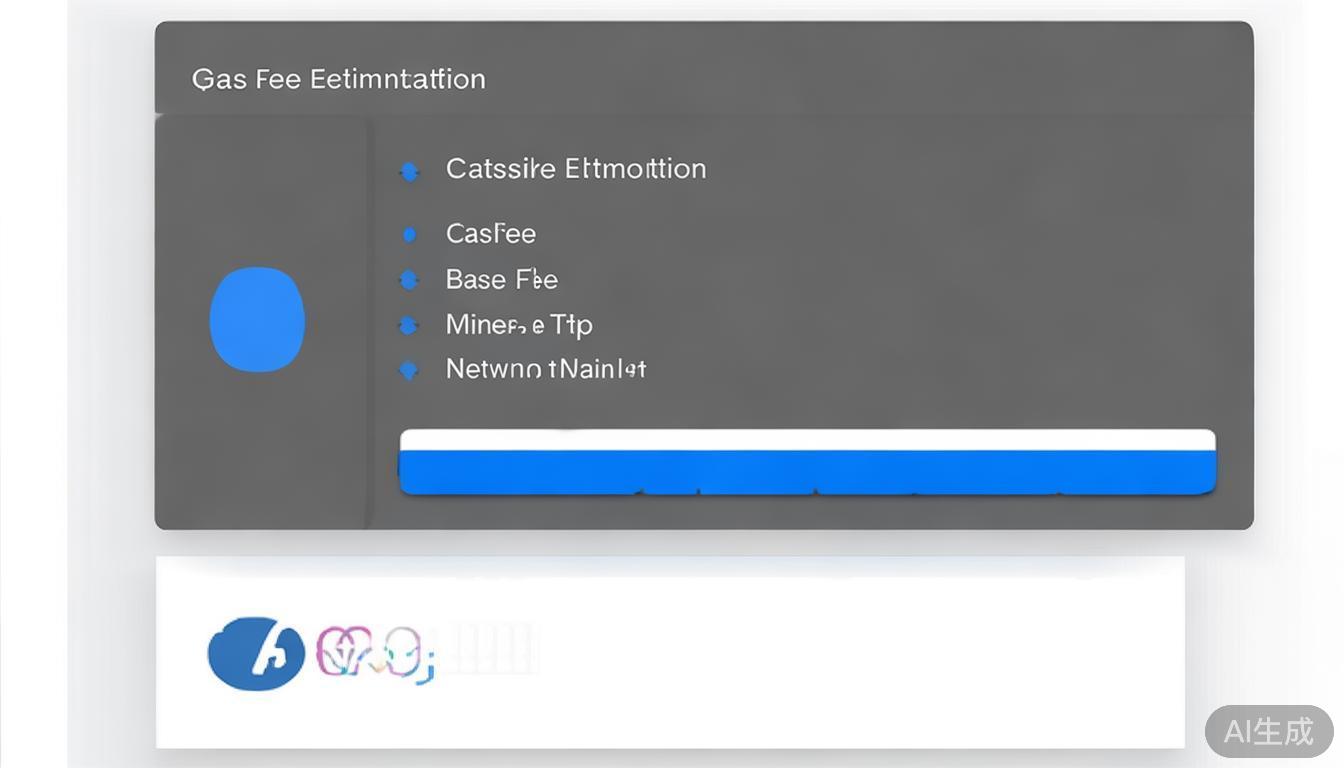1344x768 pixels.
Task: Select the dot beside the Miner Tip row
Action: [408, 325]
